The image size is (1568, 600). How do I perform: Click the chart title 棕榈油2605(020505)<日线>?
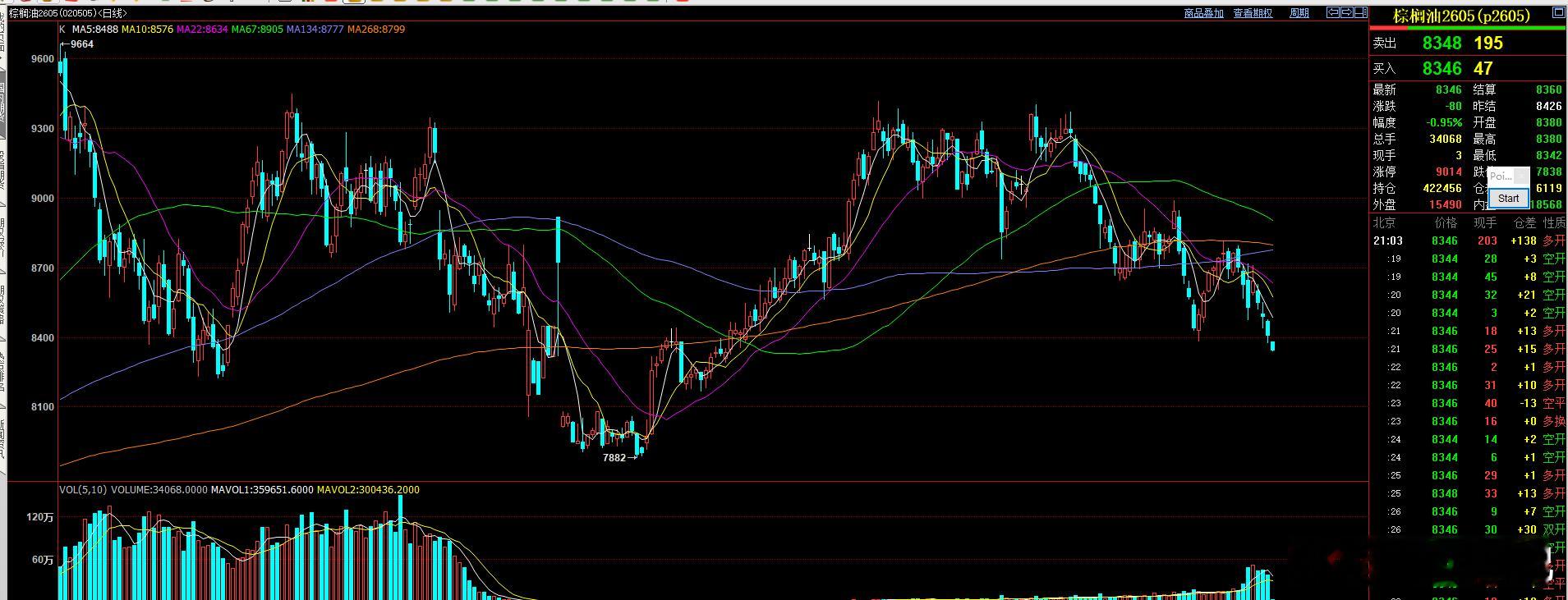(68, 13)
